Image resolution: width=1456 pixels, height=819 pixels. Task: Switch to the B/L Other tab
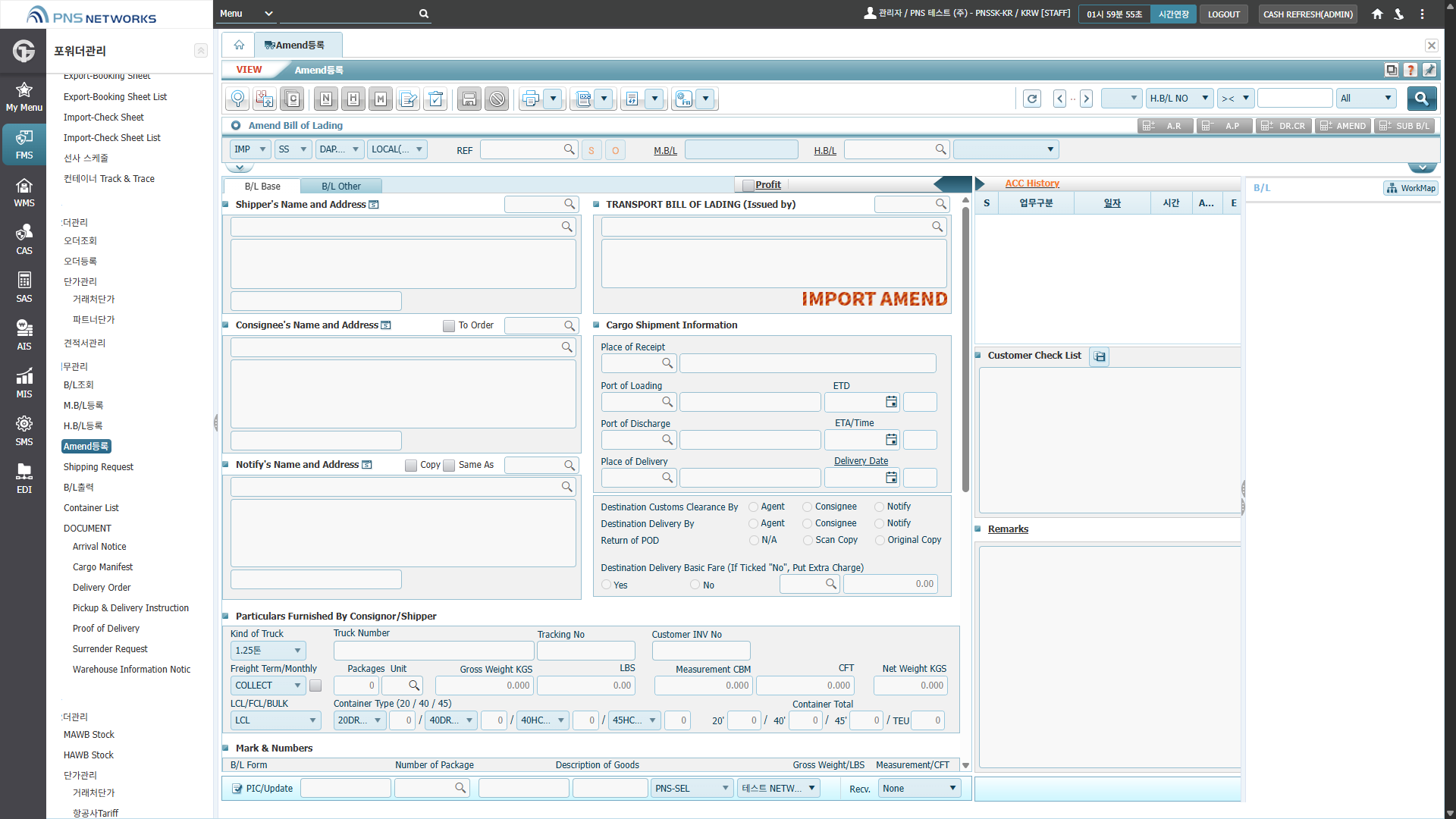coord(340,187)
